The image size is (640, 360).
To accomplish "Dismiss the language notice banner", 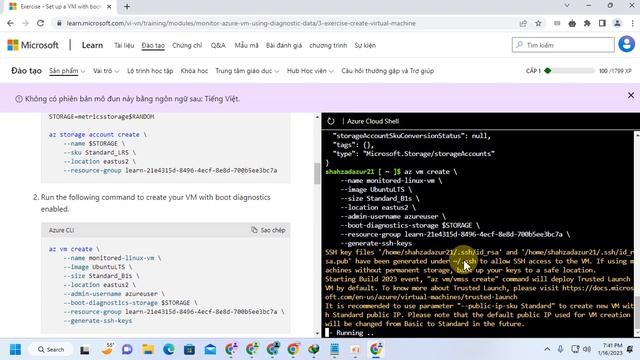I will 631,95.
